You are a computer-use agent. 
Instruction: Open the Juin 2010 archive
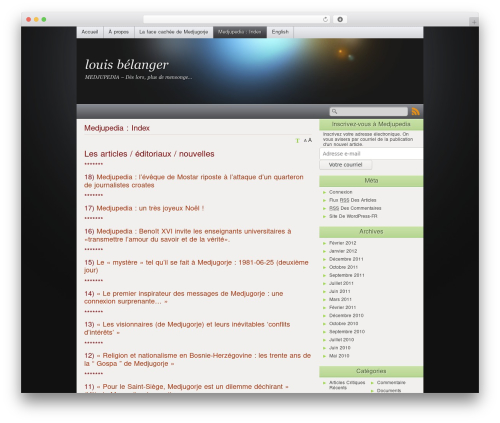(x=340, y=348)
